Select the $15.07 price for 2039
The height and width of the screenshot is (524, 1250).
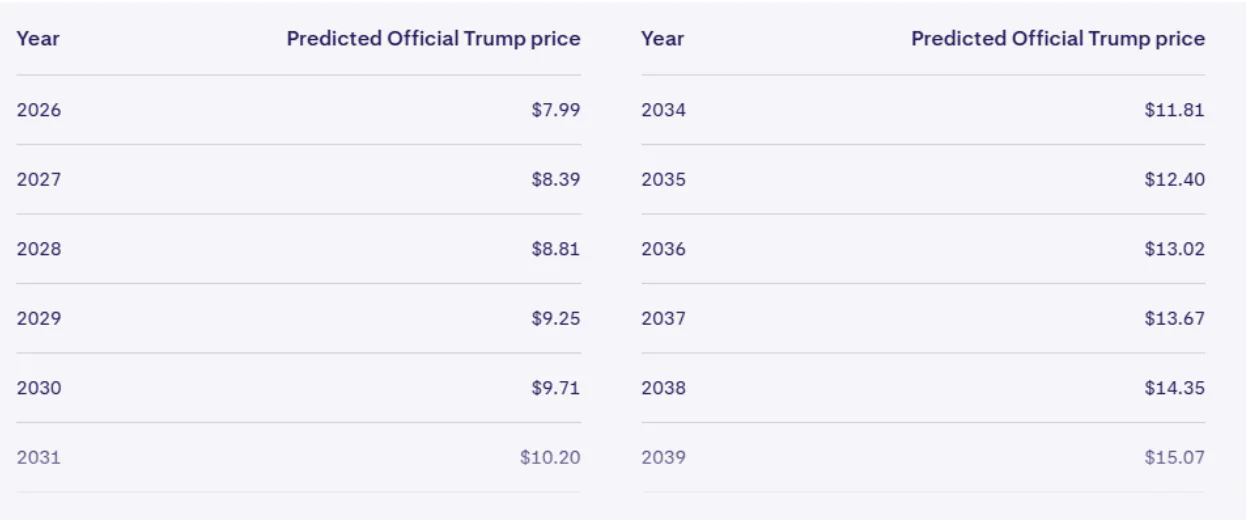tap(1174, 458)
